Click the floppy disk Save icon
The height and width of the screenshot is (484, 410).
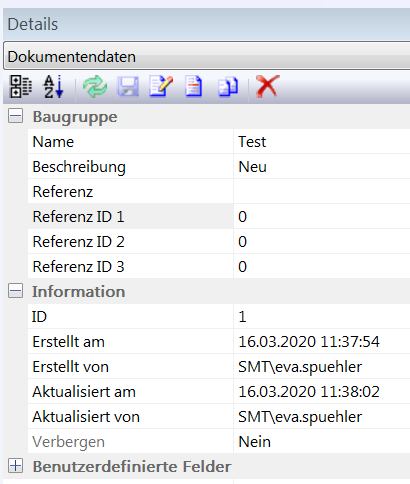(128, 87)
